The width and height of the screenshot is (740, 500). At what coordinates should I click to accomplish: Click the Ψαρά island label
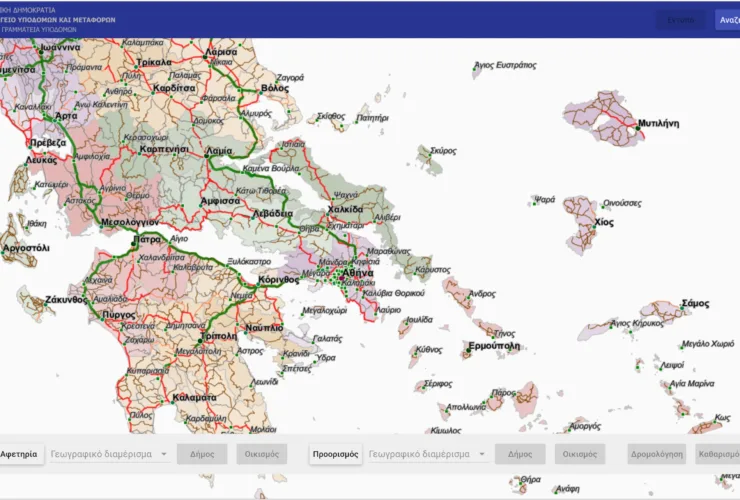click(546, 199)
